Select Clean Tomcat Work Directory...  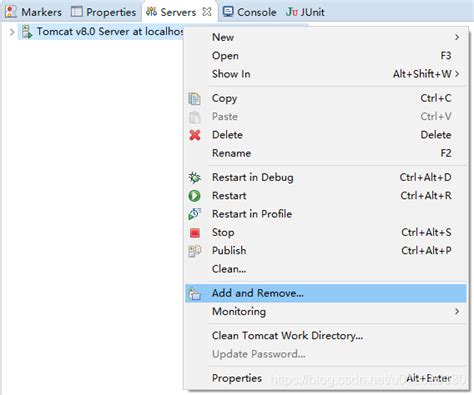pyautogui.click(x=287, y=336)
